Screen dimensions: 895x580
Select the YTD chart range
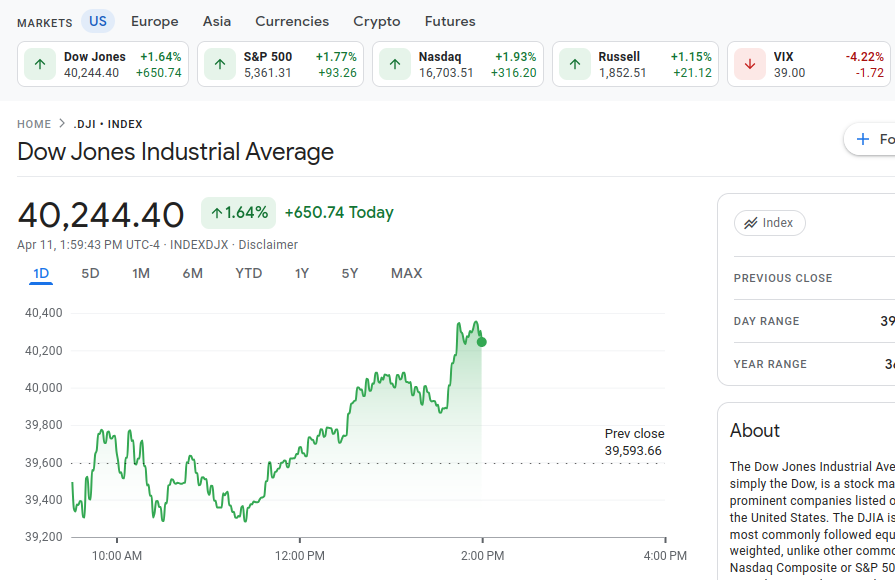coord(249,273)
